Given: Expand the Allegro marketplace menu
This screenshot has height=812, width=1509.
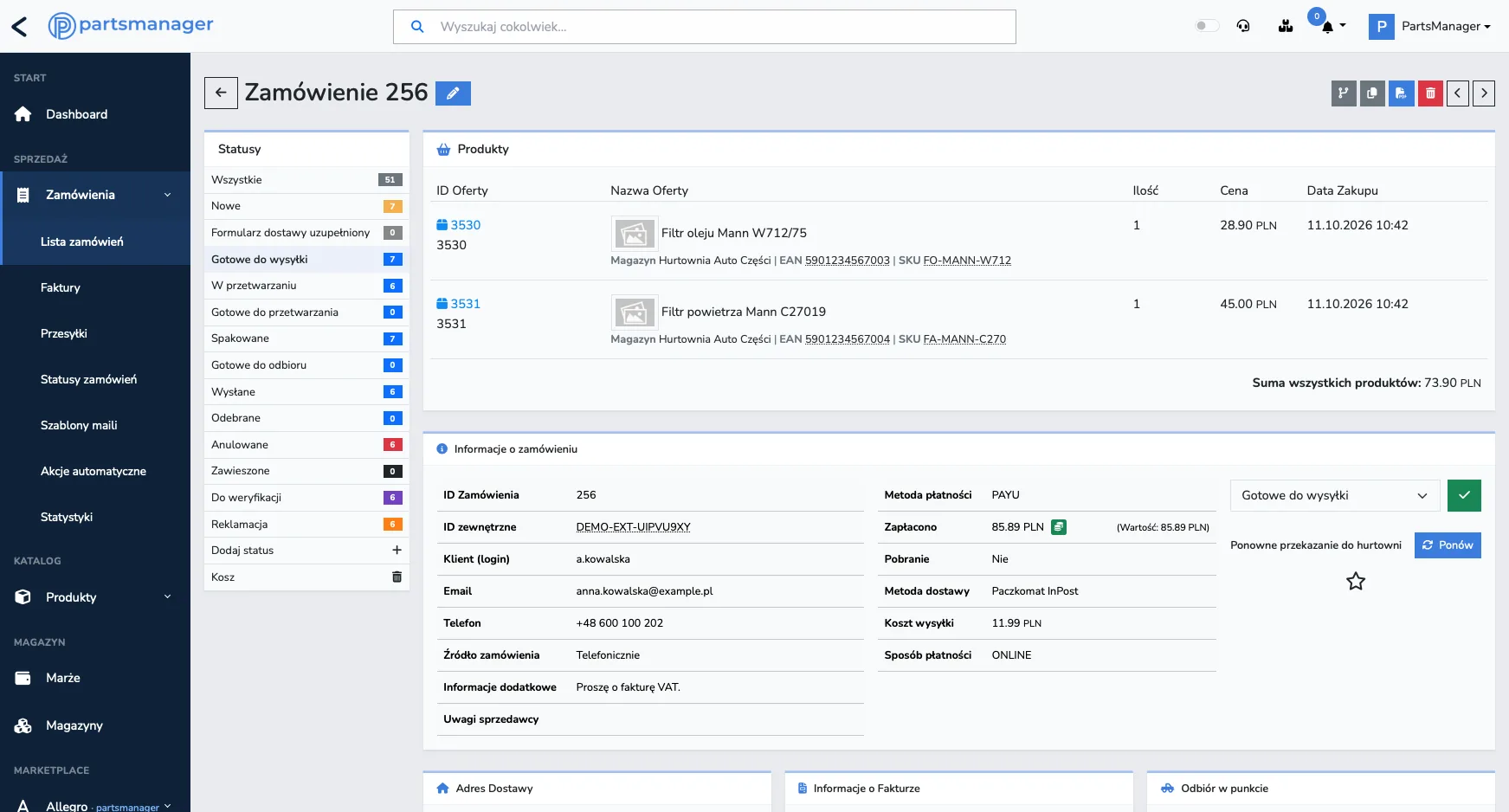Looking at the screenshot, I should pyautogui.click(x=95, y=805).
